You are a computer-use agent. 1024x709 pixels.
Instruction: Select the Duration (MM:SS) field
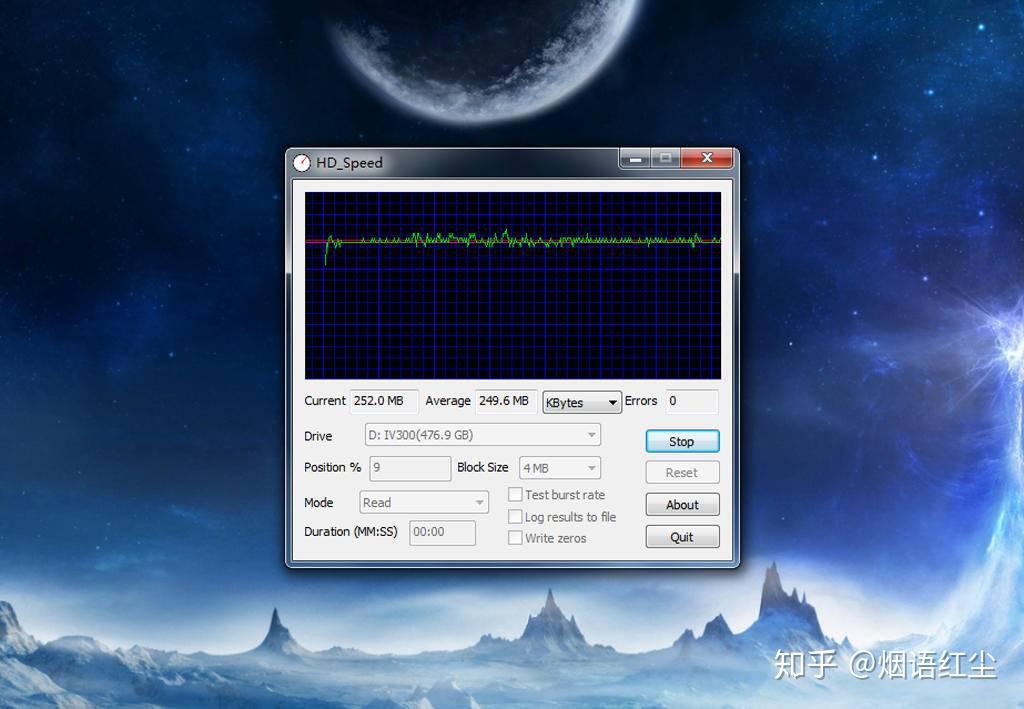(443, 532)
